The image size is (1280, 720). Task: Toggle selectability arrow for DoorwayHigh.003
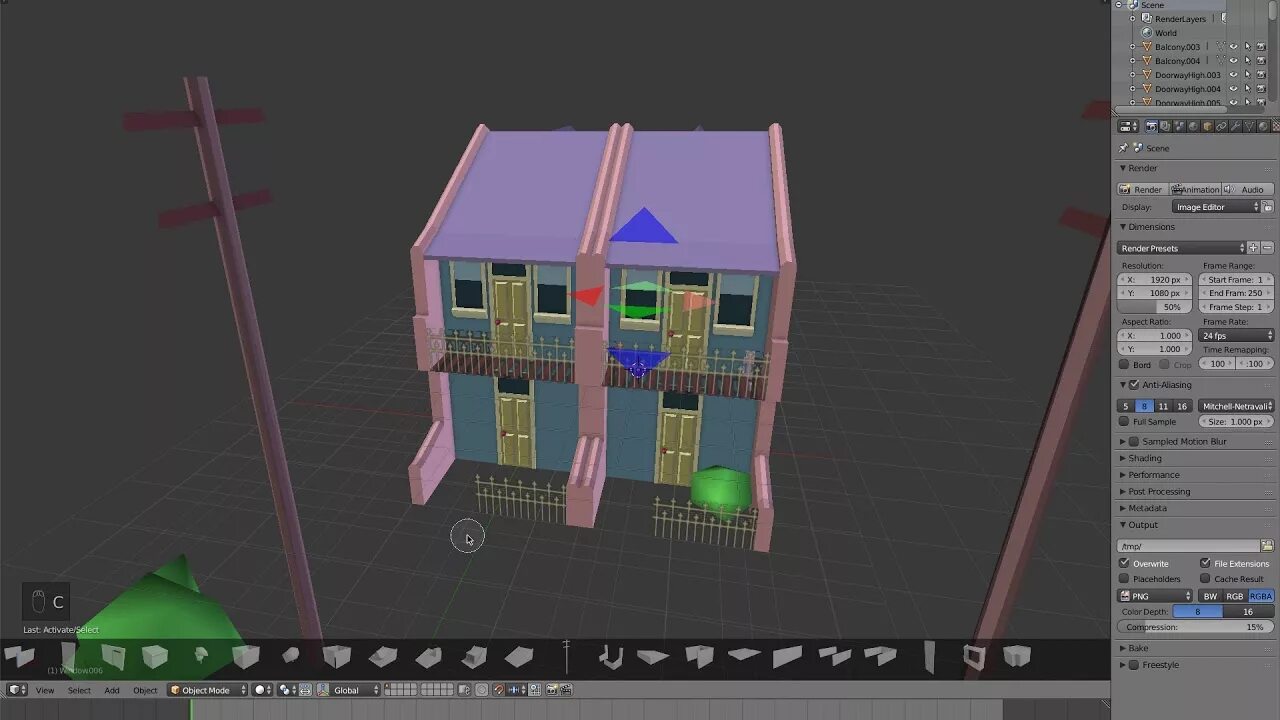[1247, 75]
